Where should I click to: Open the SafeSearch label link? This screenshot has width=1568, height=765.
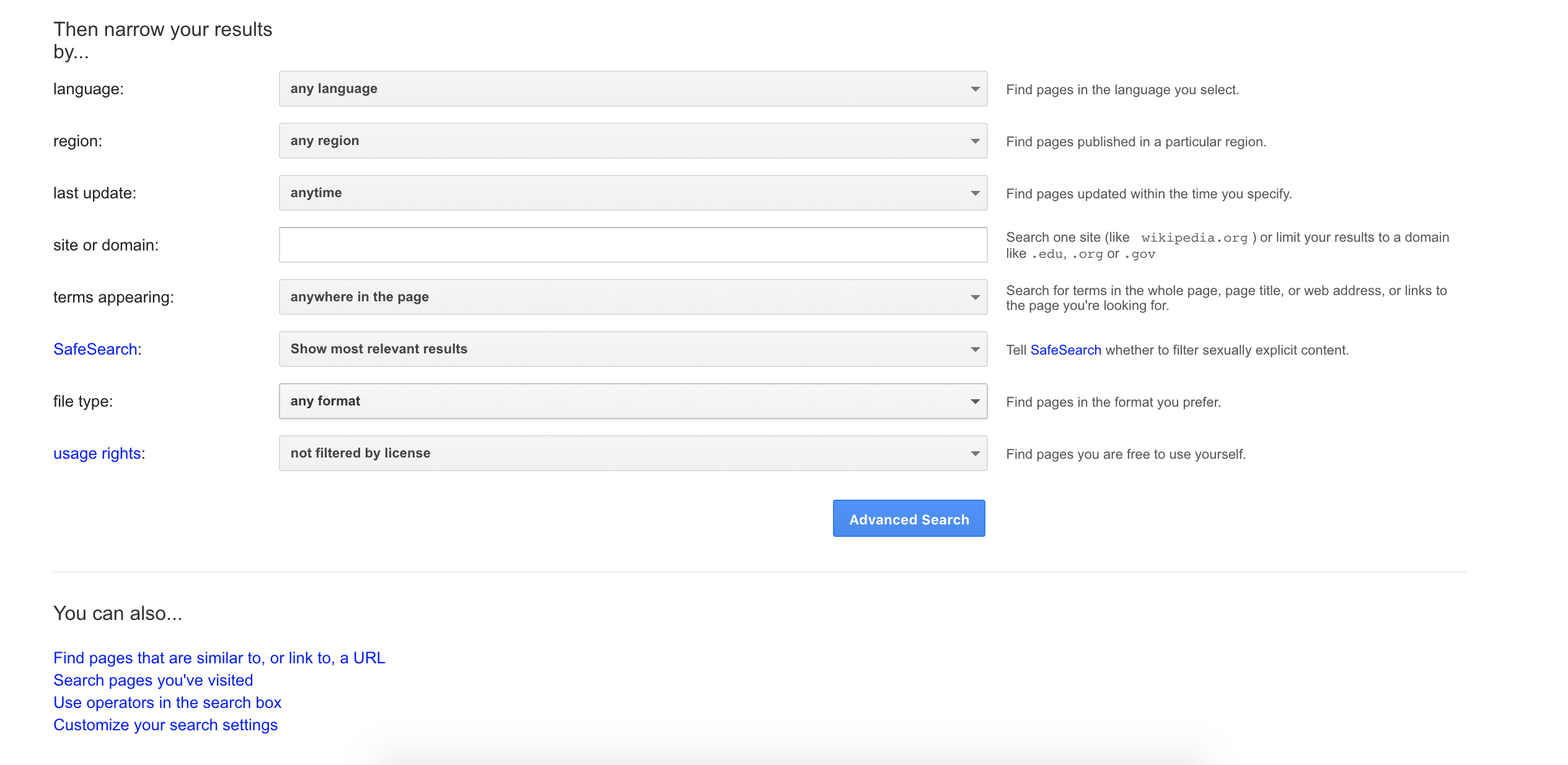(95, 349)
